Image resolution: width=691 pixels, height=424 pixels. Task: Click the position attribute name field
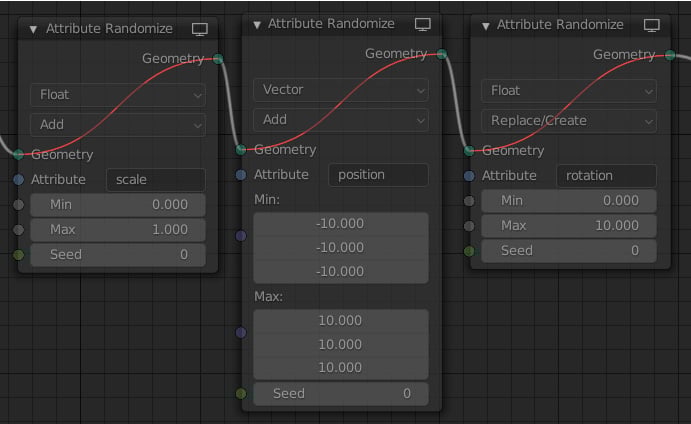point(378,175)
